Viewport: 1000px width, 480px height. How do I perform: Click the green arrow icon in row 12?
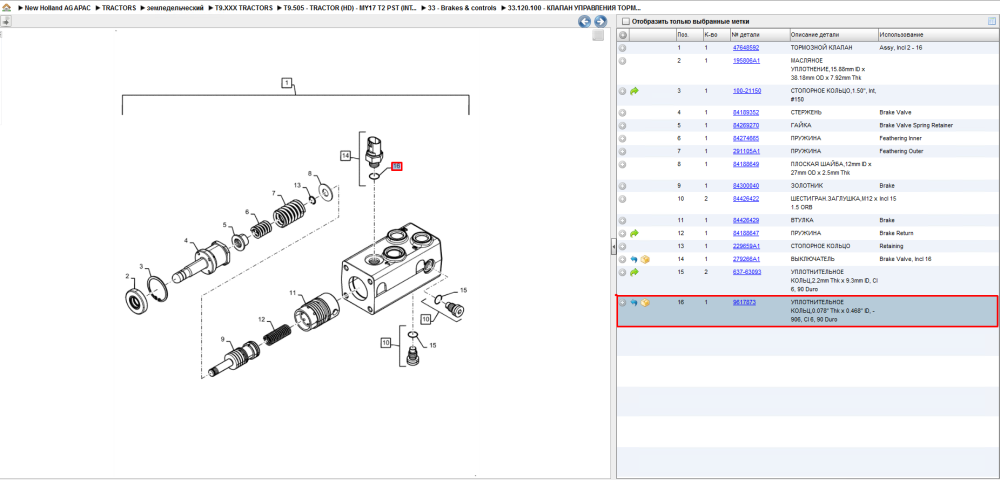[x=634, y=233]
